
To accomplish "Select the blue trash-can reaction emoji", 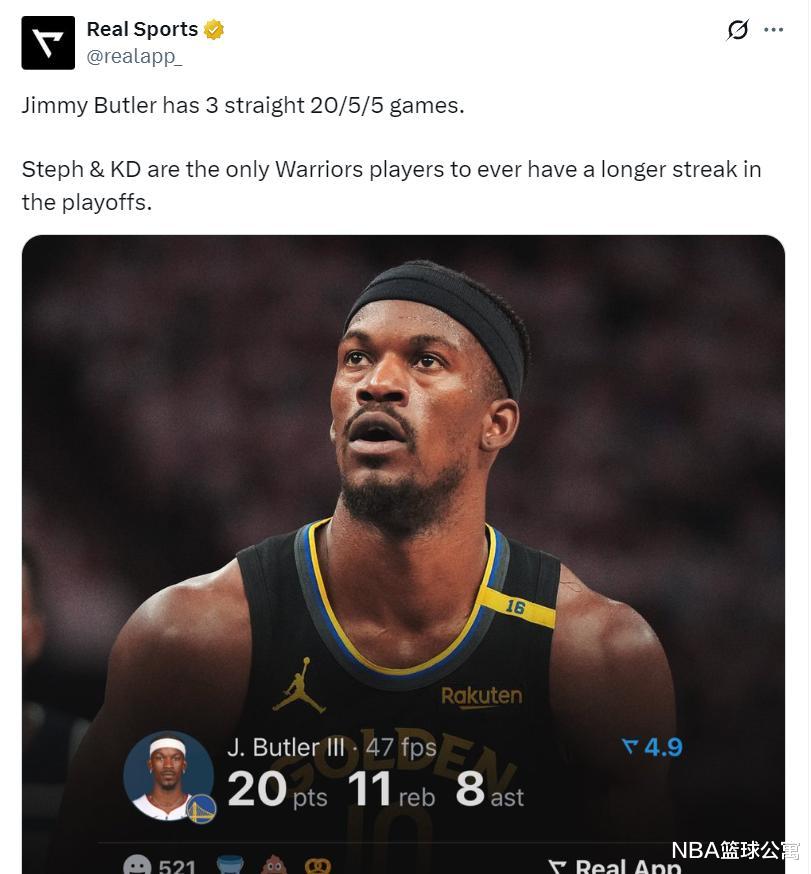I will (x=230, y=865).
